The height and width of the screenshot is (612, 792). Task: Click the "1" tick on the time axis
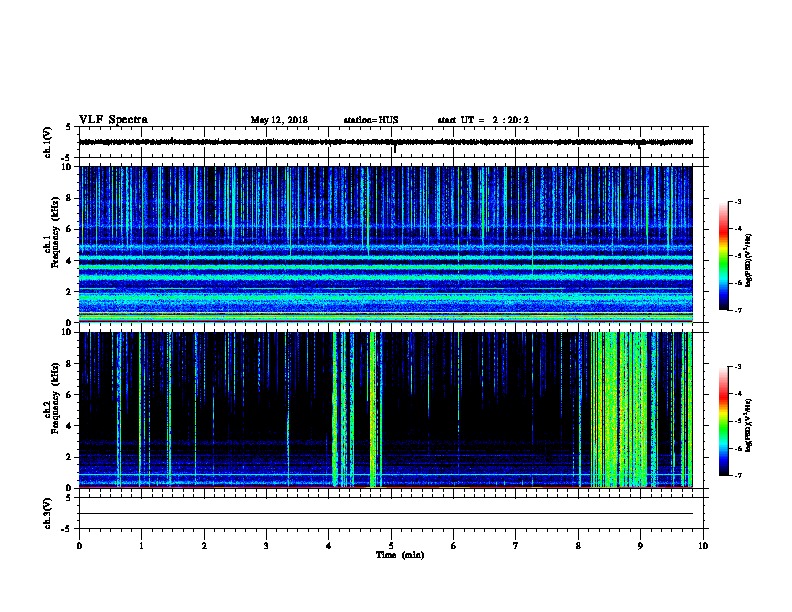[141, 546]
